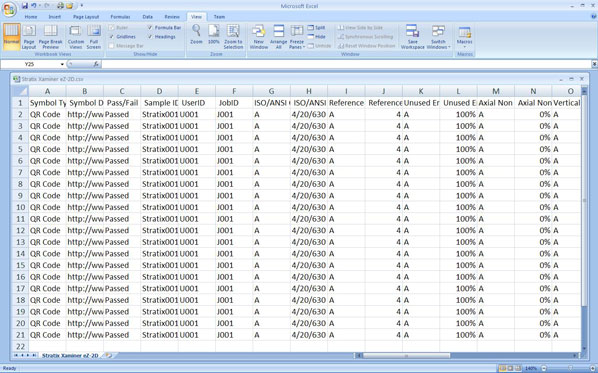
Task: Open the Insert ribbon tab
Action: pyautogui.click(x=55, y=17)
